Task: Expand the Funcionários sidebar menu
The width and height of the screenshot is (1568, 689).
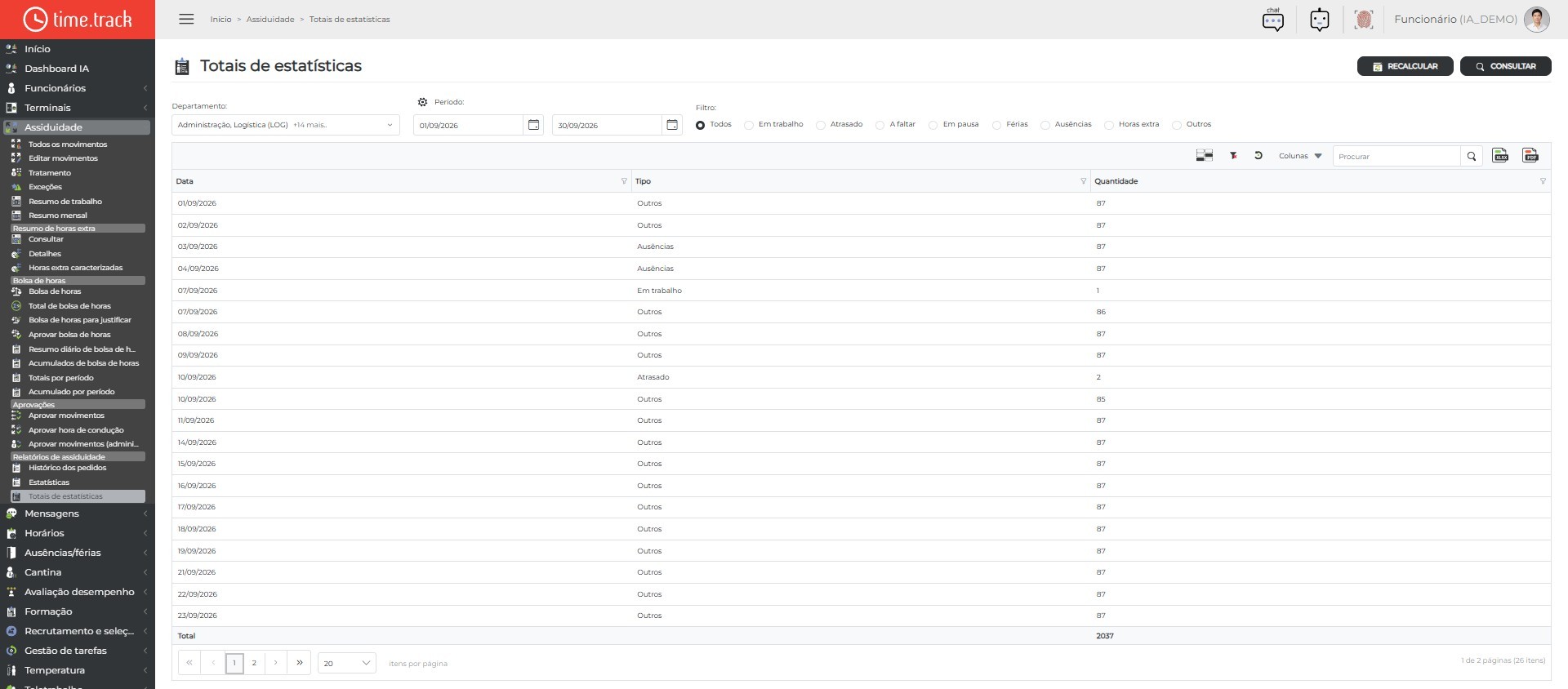Action: (x=78, y=88)
